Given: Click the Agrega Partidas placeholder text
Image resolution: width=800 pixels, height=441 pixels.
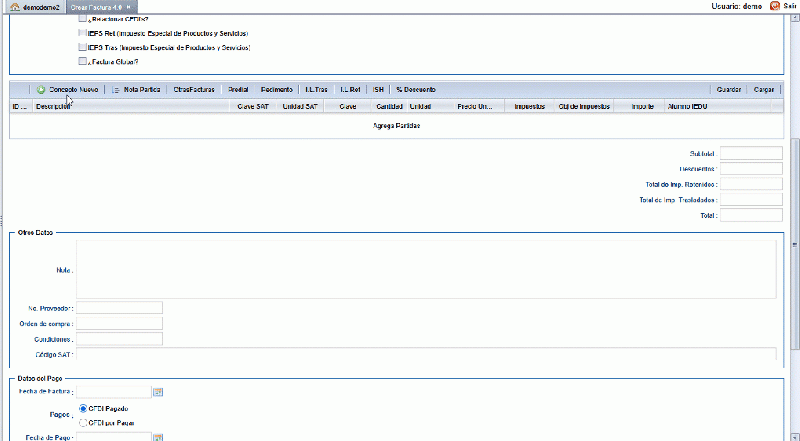Looking at the screenshot, I should [x=396, y=126].
